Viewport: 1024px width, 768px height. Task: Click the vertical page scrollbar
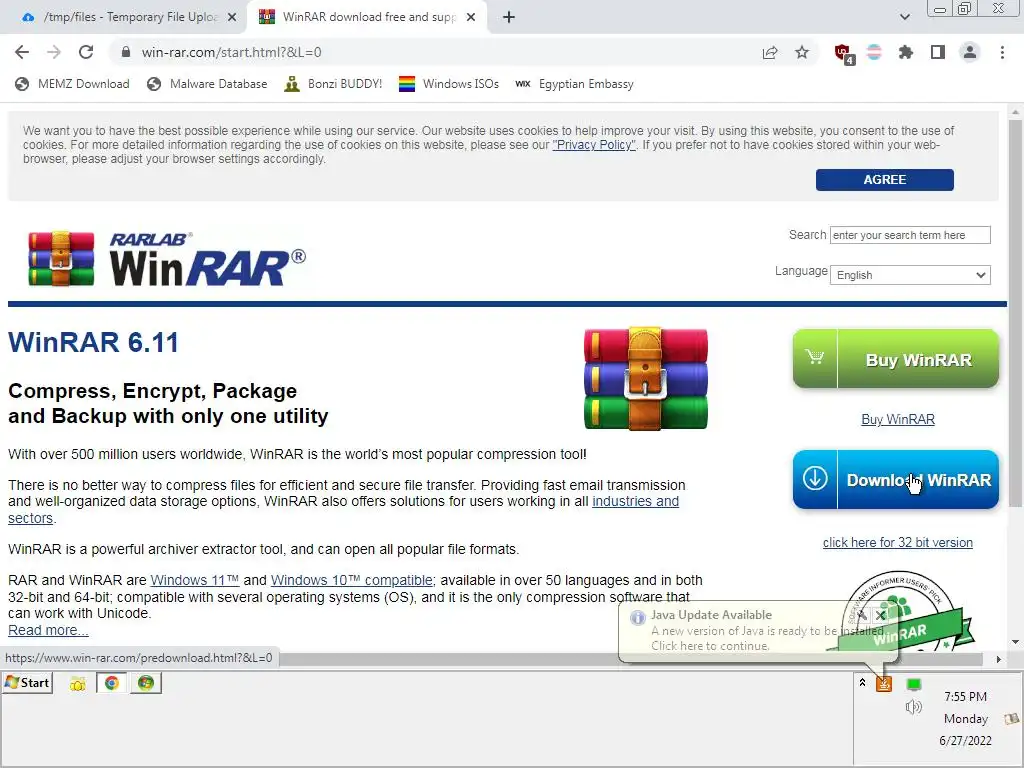click(1015, 313)
